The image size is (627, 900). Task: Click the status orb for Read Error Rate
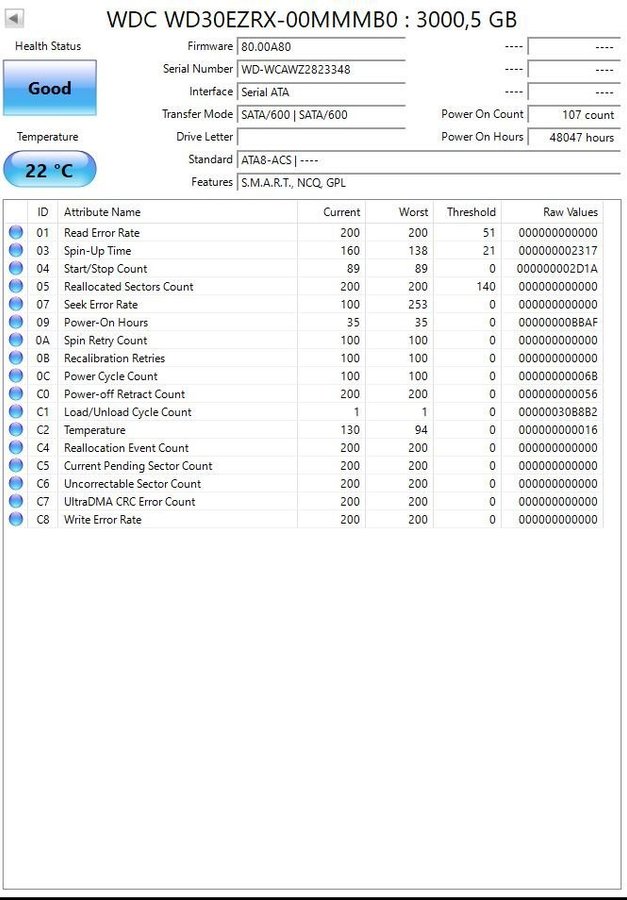click(16, 232)
